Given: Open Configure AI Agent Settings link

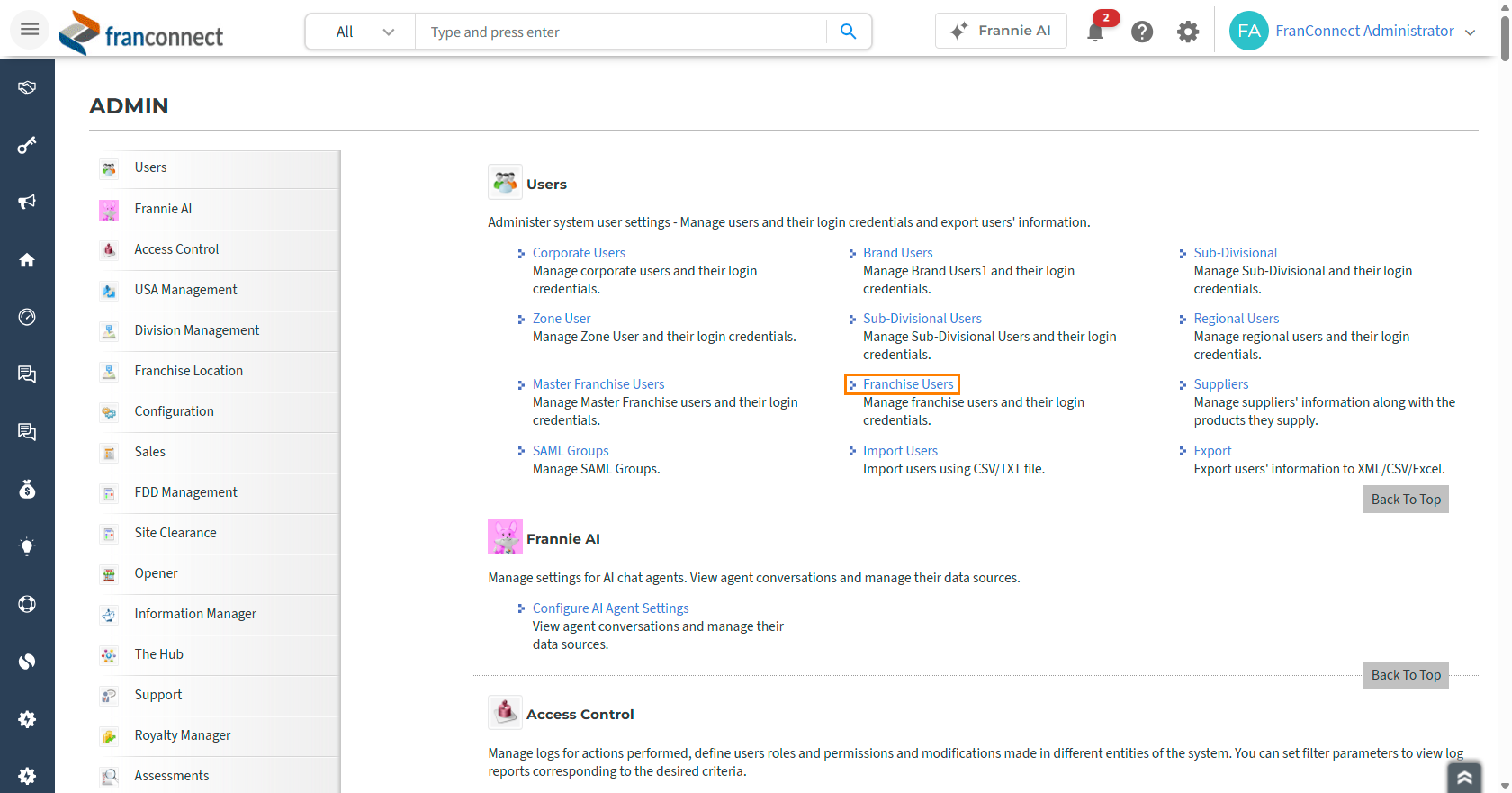Looking at the screenshot, I should click(610, 608).
